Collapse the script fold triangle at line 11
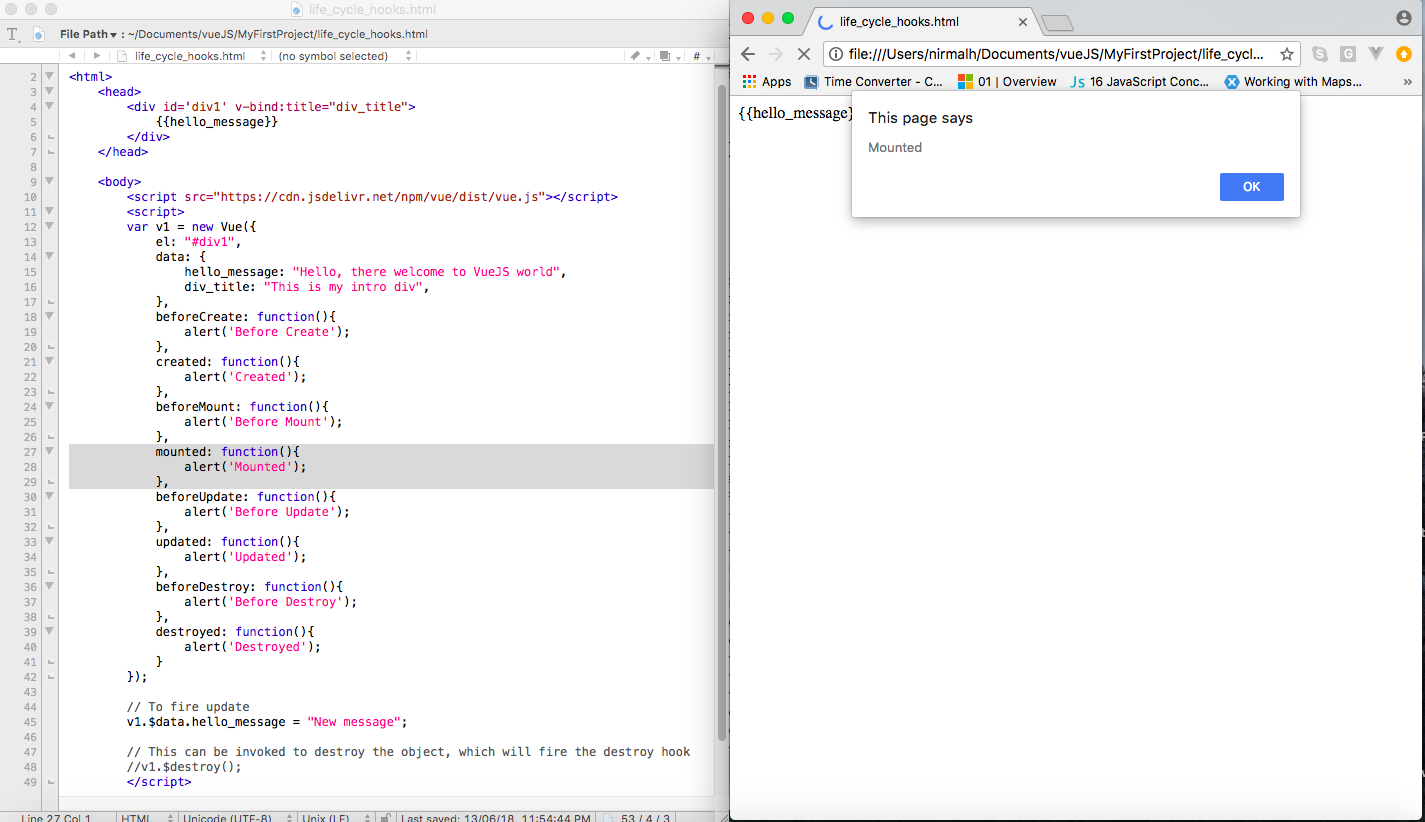Image resolution: width=1425 pixels, height=822 pixels. click(49, 211)
